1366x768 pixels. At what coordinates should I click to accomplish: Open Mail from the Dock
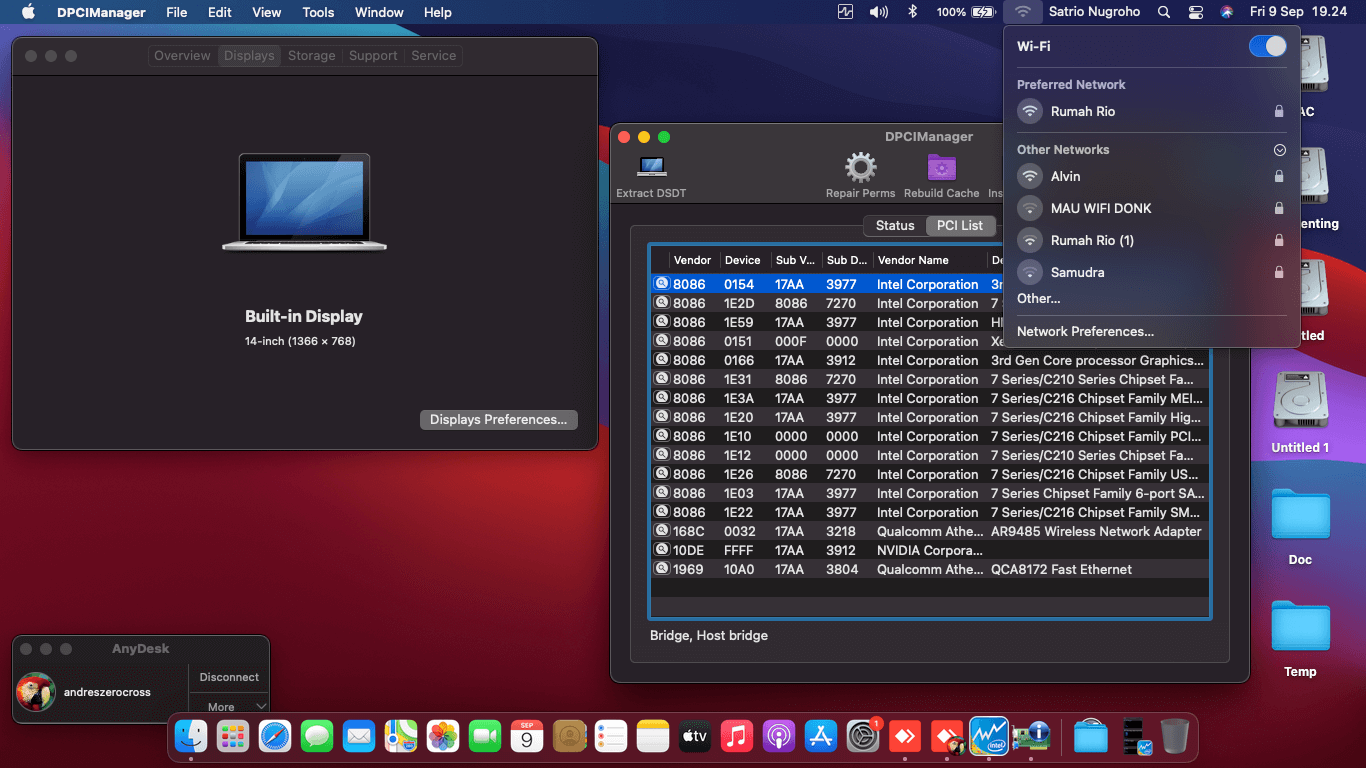(x=359, y=737)
